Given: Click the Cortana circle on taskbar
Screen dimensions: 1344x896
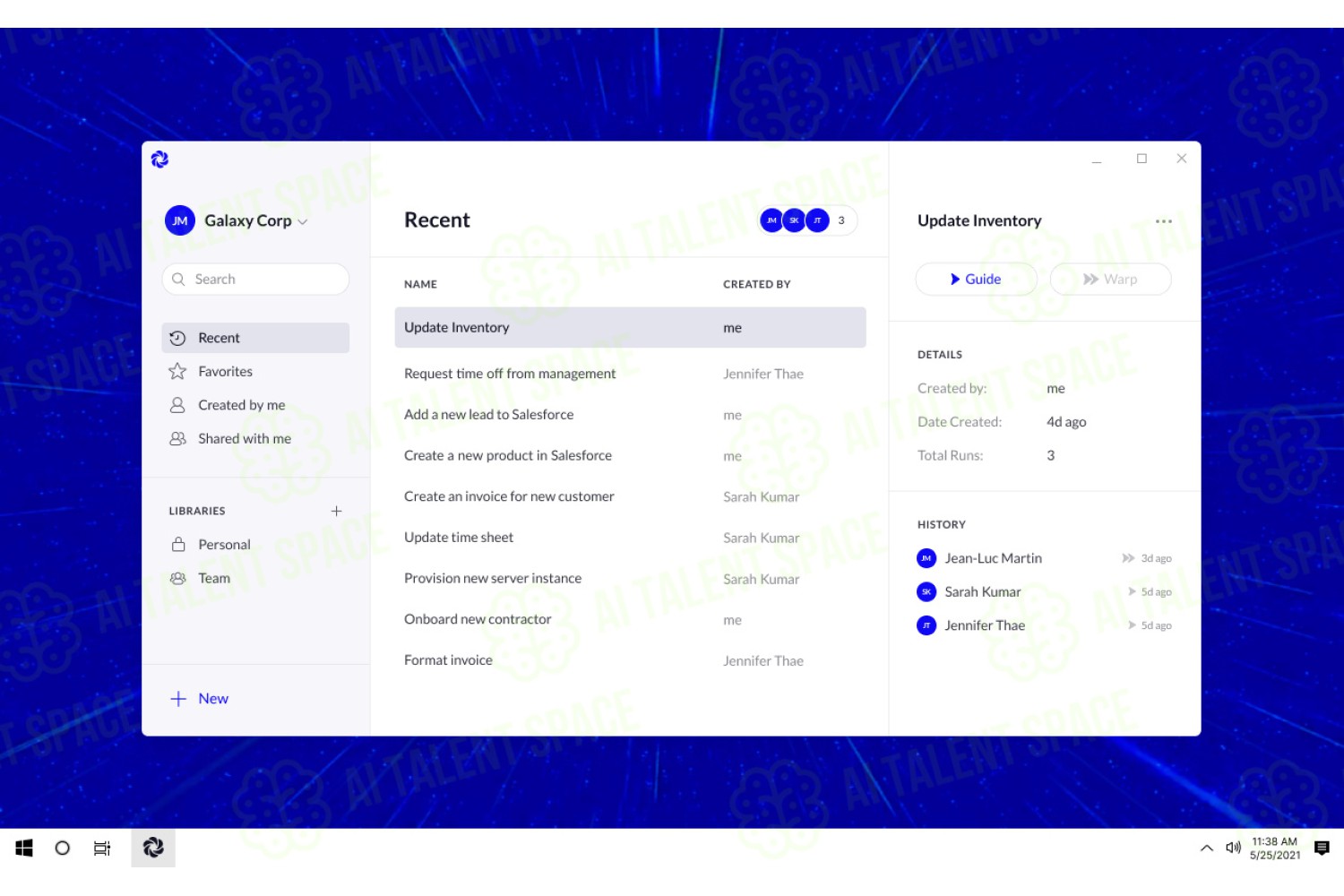Looking at the screenshot, I should coord(62,848).
